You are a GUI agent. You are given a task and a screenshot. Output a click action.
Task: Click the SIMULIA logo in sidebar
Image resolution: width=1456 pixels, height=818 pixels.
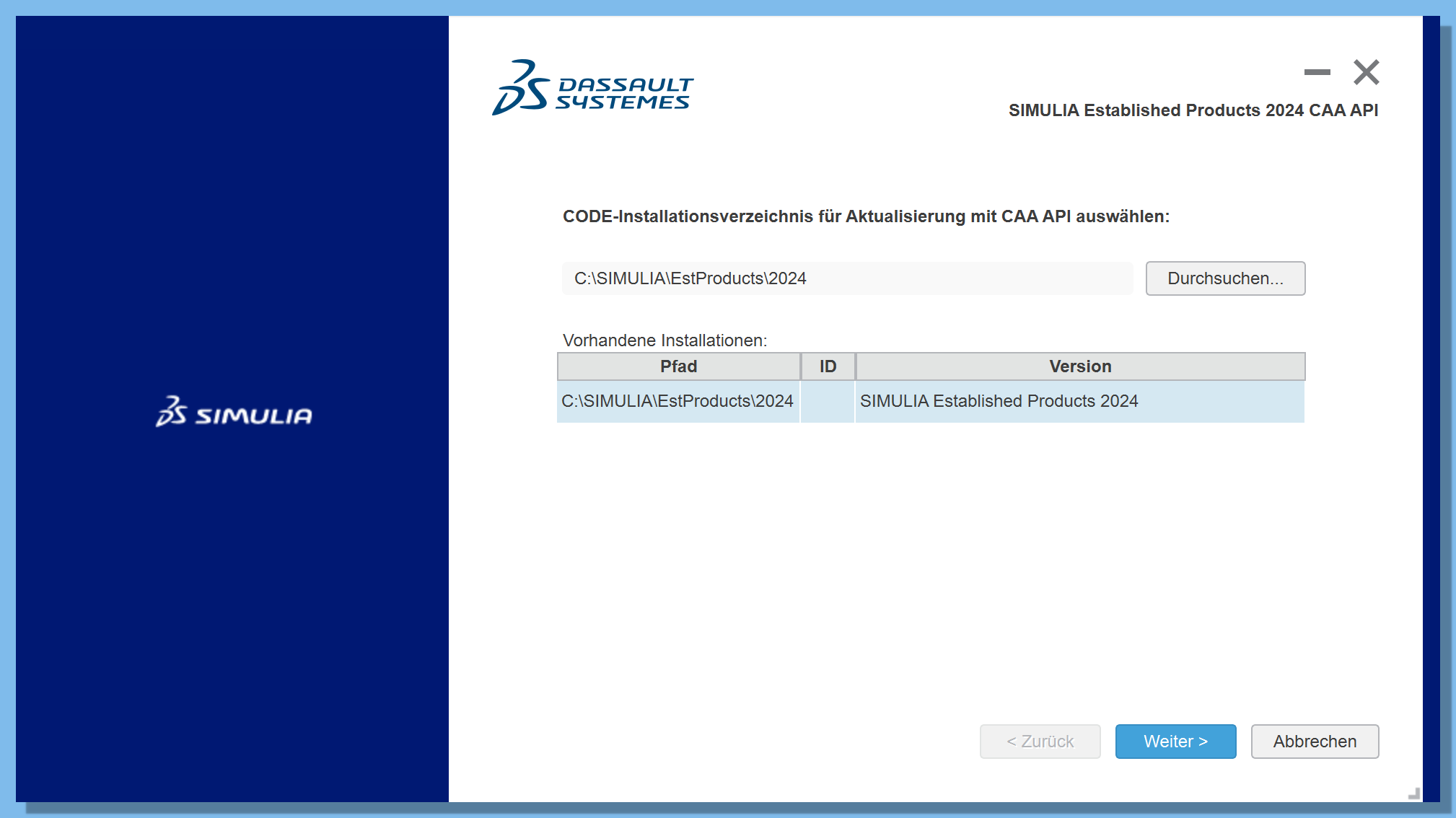pos(234,411)
